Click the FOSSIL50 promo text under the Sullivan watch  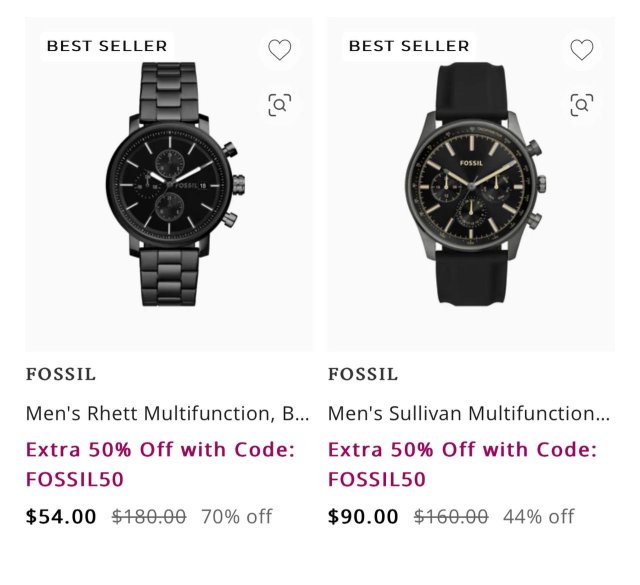pyautogui.click(x=377, y=479)
